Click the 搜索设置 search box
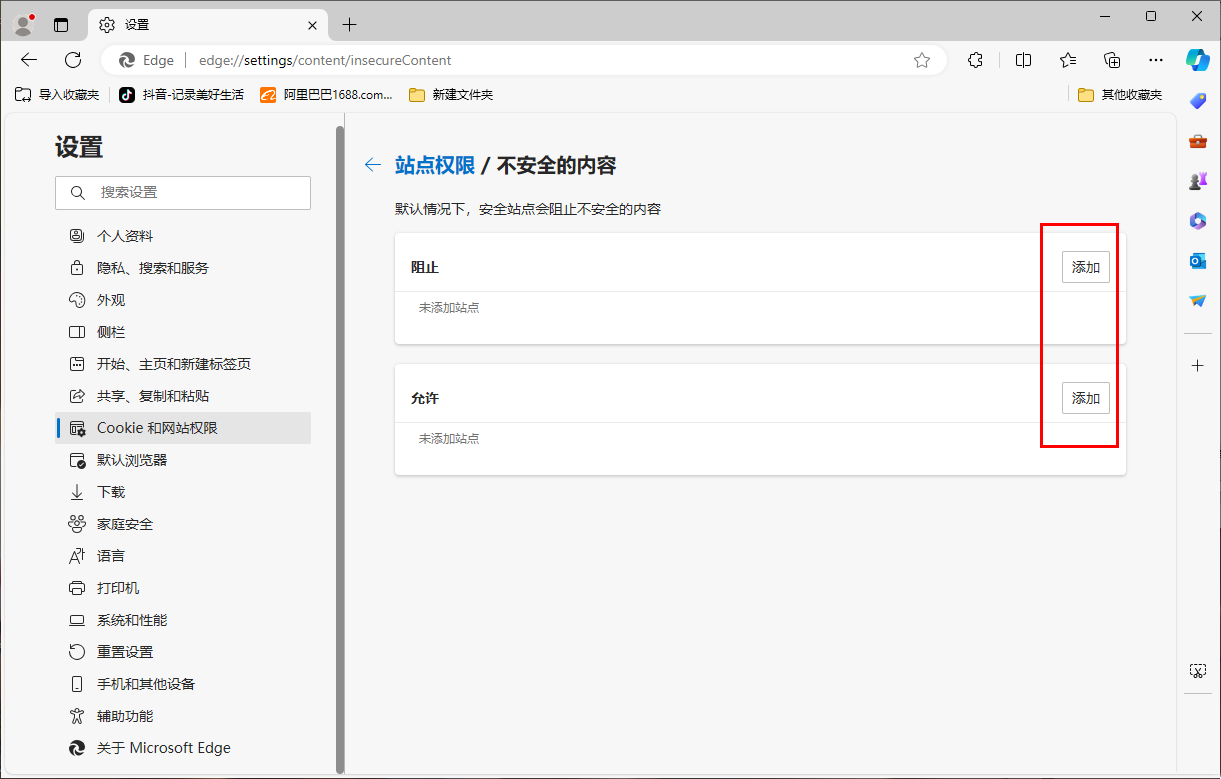Viewport: 1221px width, 779px height. (x=183, y=192)
